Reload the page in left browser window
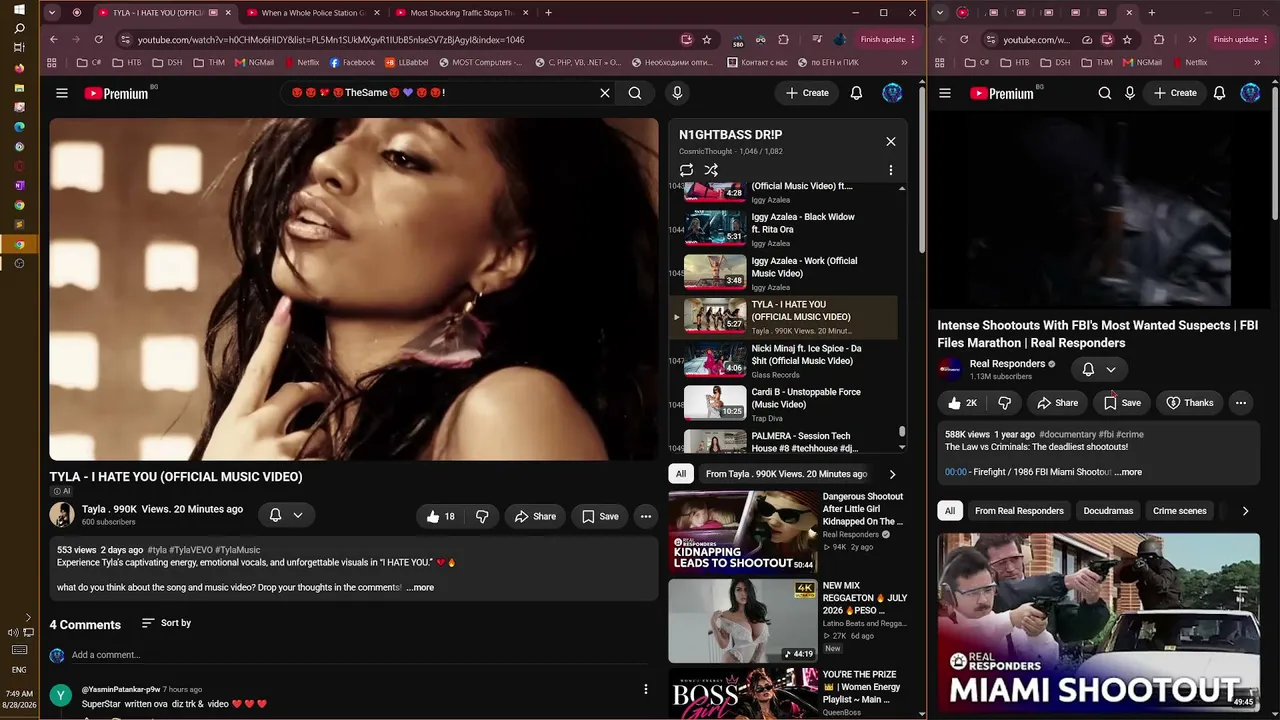 (x=98, y=39)
